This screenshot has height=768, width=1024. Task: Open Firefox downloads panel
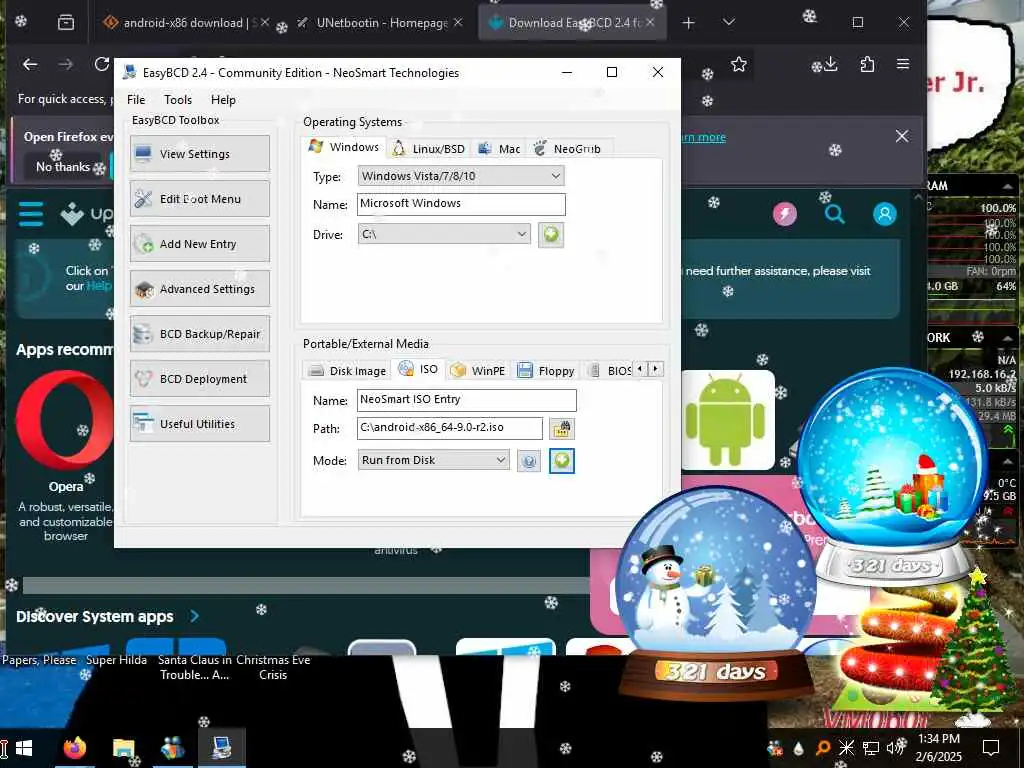(830, 64)
